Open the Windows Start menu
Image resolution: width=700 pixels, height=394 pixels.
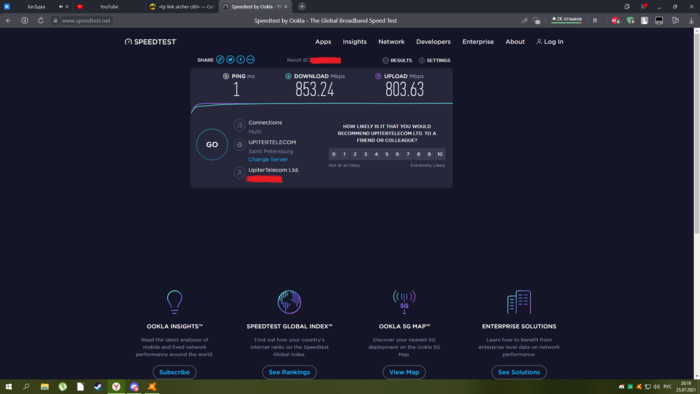point(8,387)
